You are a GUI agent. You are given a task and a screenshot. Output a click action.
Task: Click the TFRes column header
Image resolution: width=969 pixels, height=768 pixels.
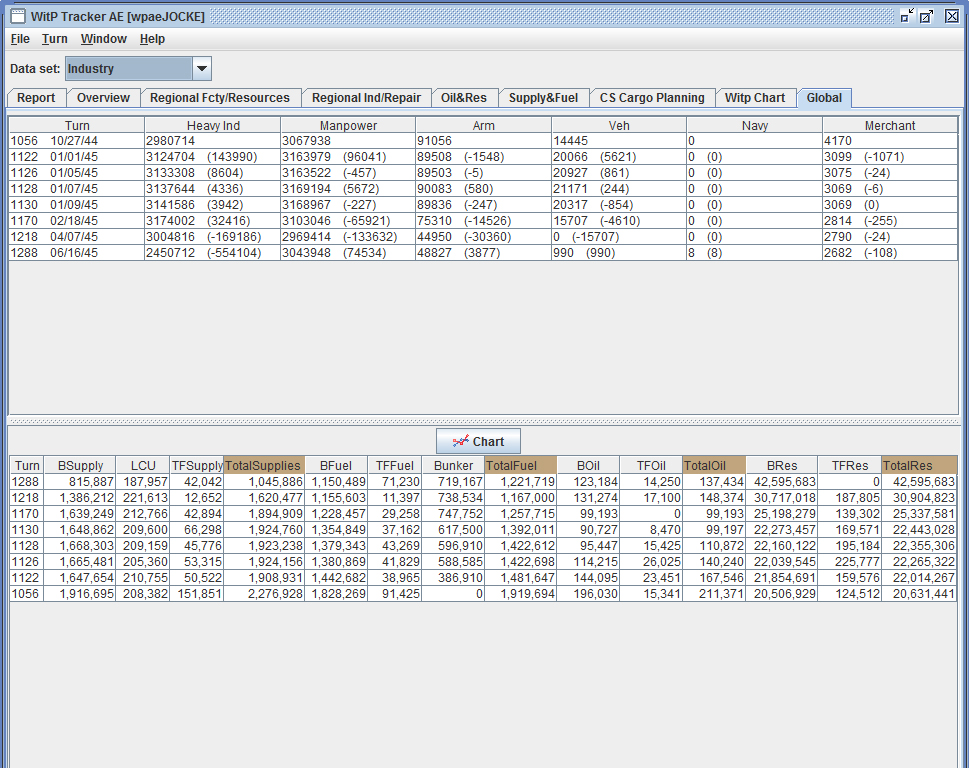[x=850, y=465]
